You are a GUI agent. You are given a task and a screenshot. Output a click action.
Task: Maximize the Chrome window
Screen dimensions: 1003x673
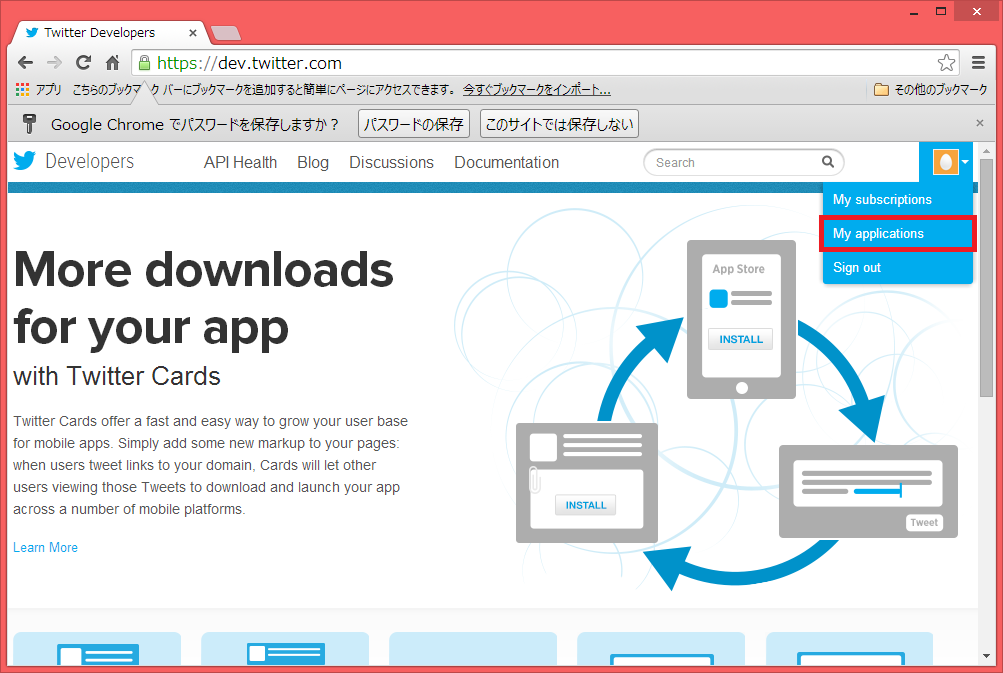click(x=941, y=12)
